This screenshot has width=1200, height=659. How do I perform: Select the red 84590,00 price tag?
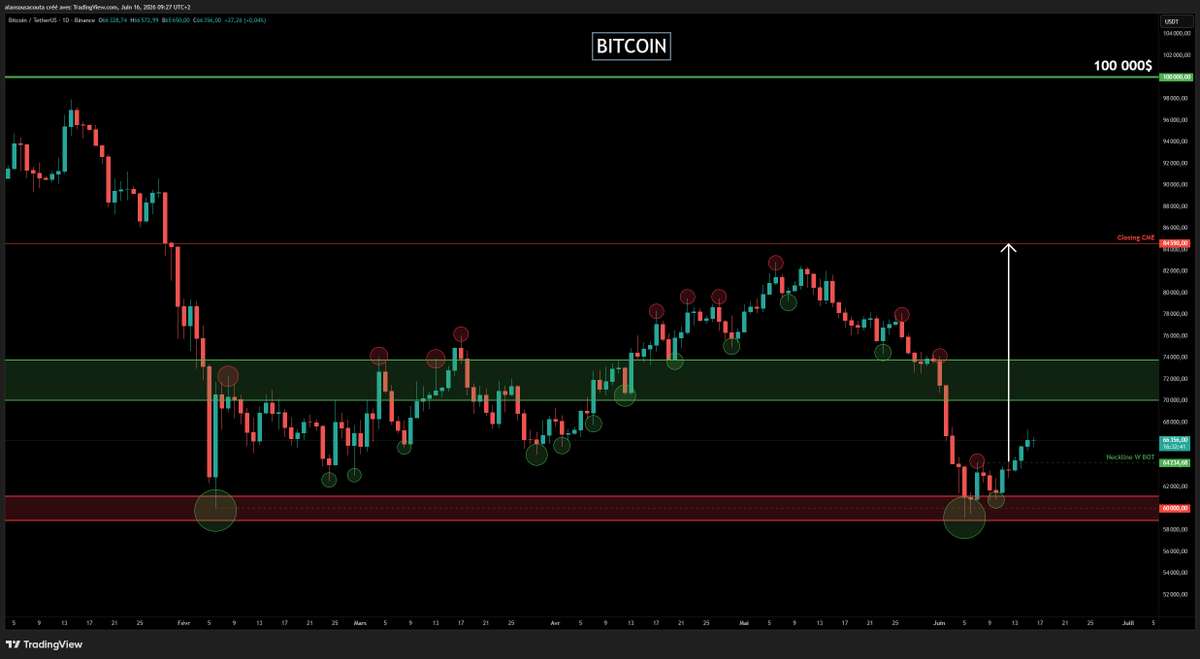point(1175,242)
